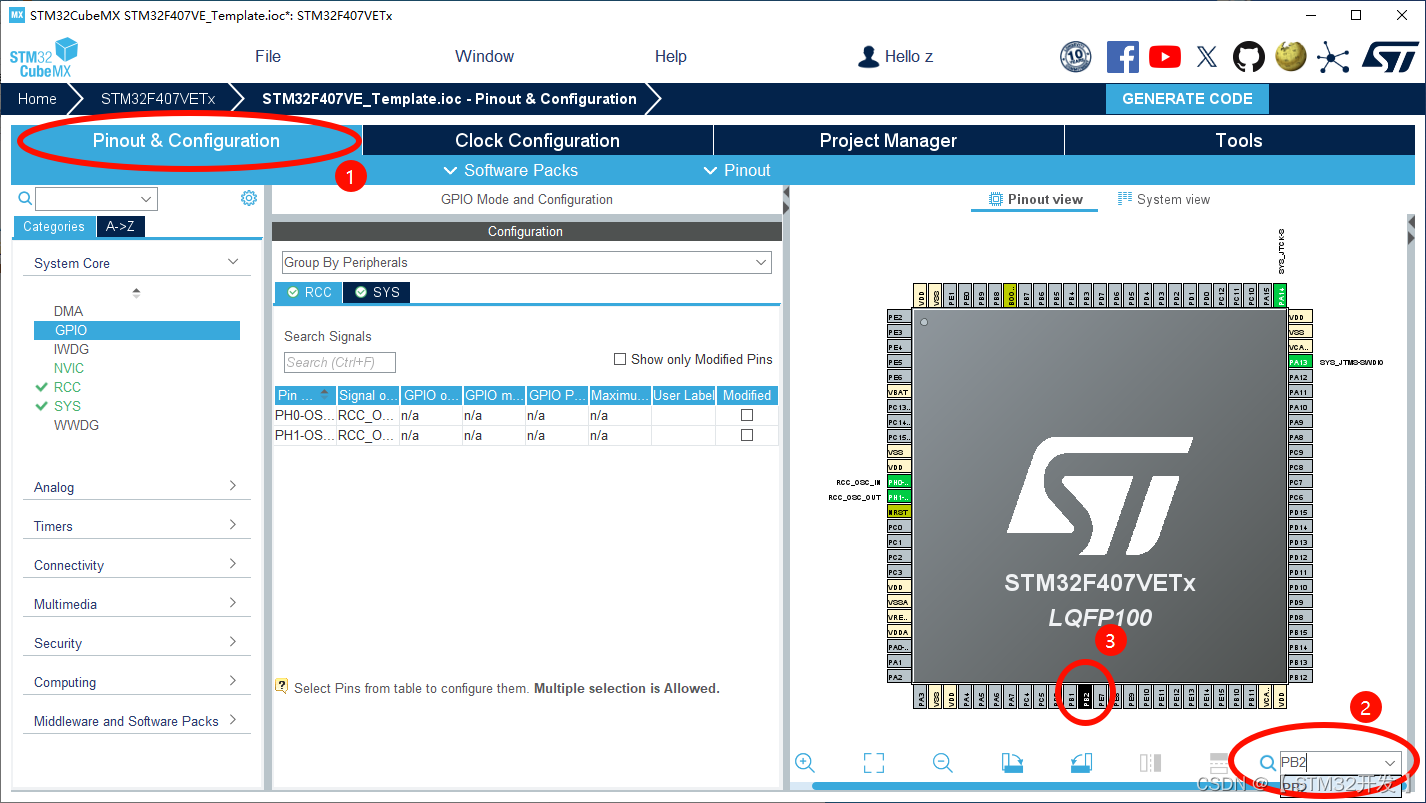Switch to Tools tab

1239,140
